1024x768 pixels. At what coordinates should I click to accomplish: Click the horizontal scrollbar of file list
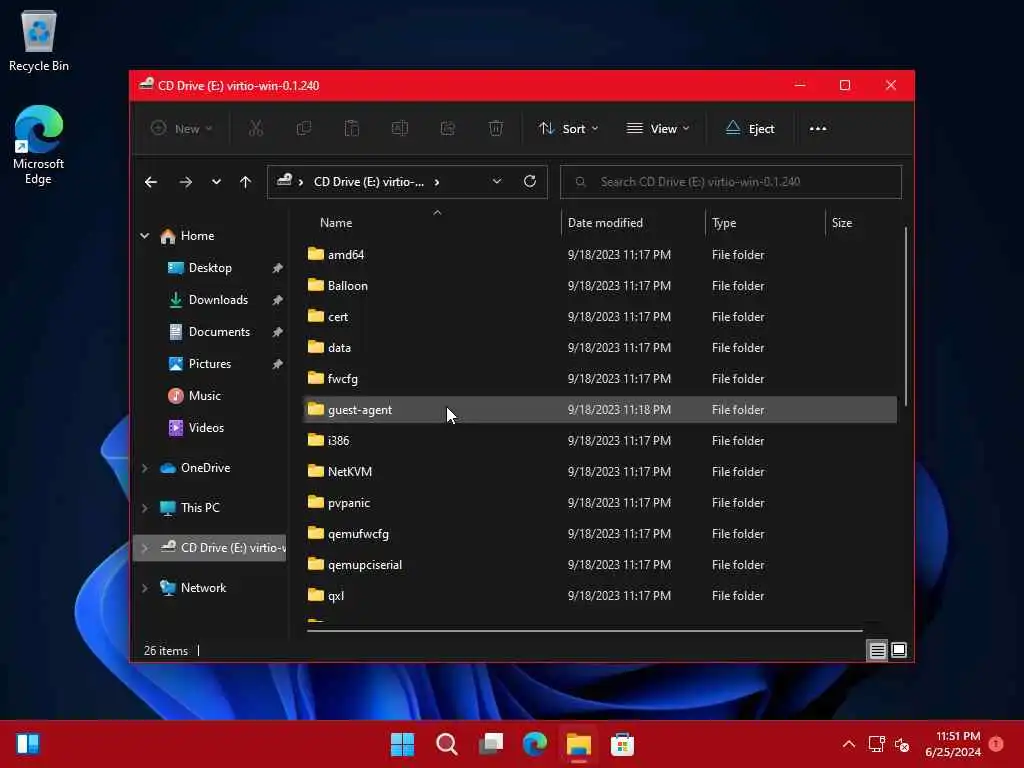point(584,631)
